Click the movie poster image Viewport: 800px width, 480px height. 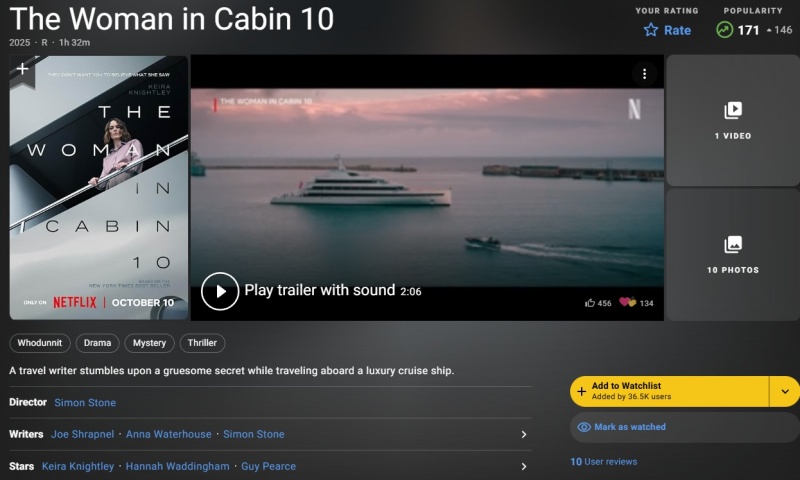click(99, 188)
